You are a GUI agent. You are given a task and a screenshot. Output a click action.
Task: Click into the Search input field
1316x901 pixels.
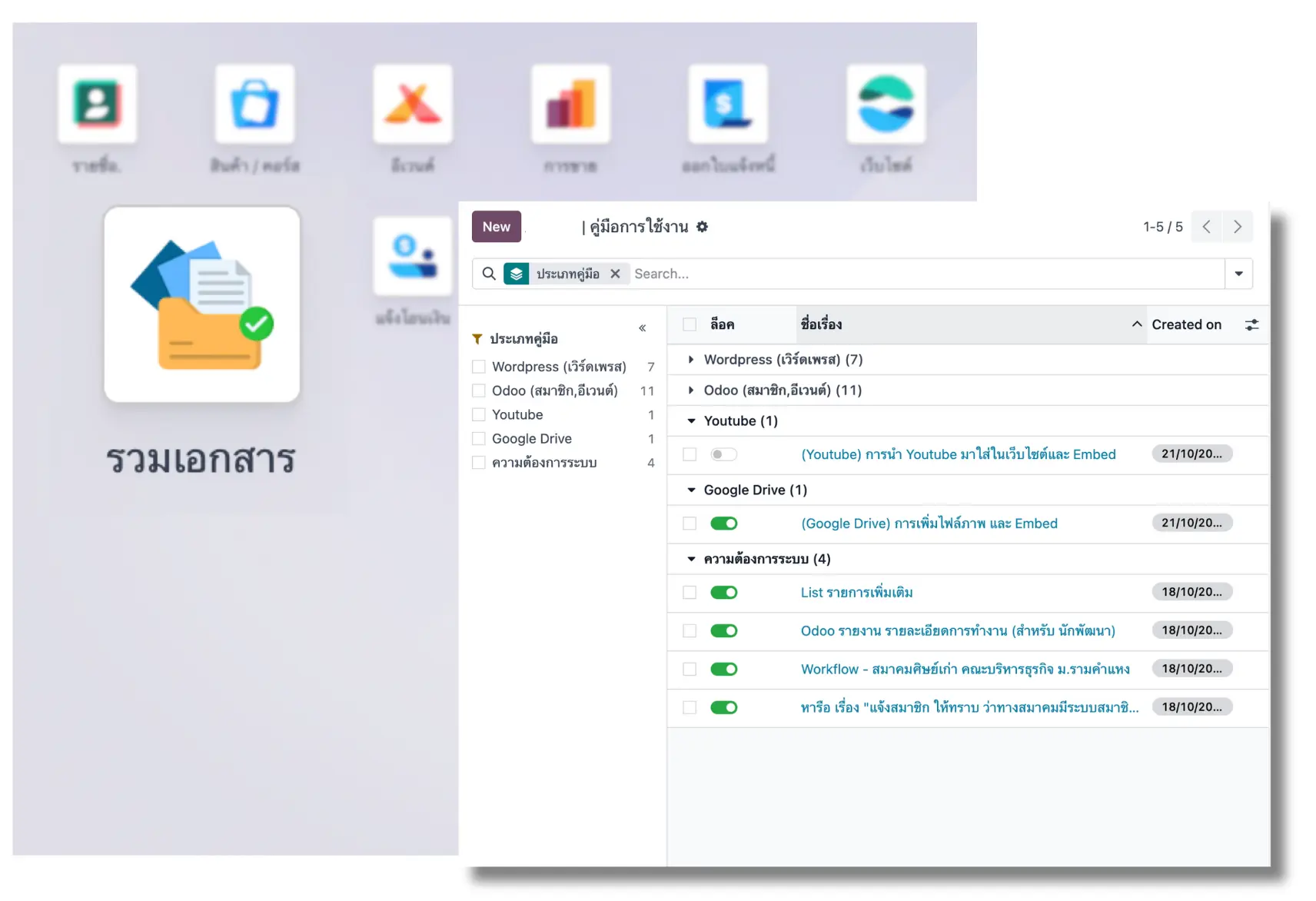coord(922,274)
